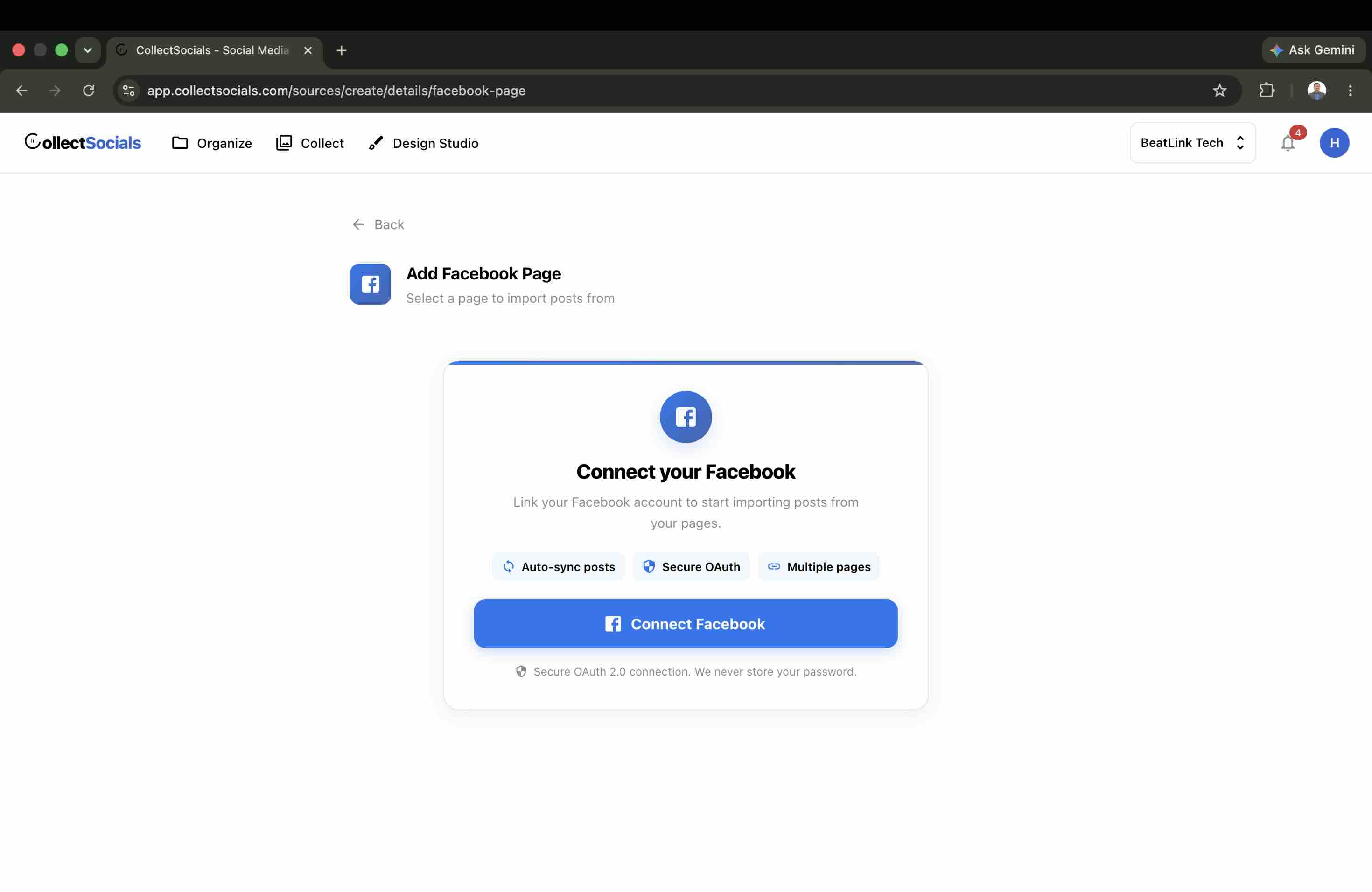The image size is (1372, 892).
Task: Open the browser extensions menu
Action: [1267, 91]
